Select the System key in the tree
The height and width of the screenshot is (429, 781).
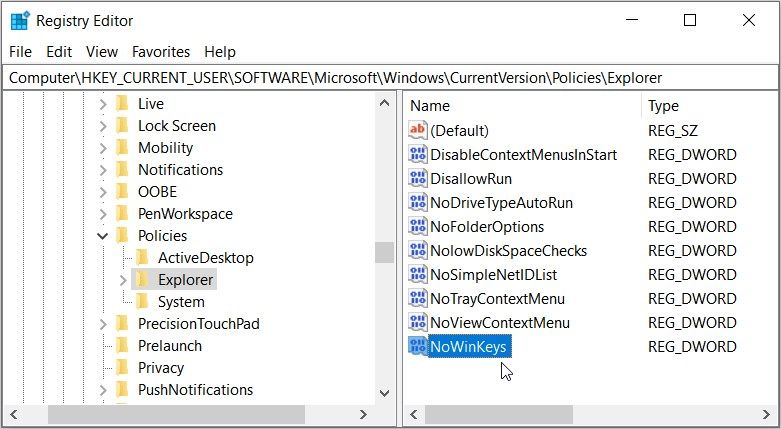tap(181, 302)
